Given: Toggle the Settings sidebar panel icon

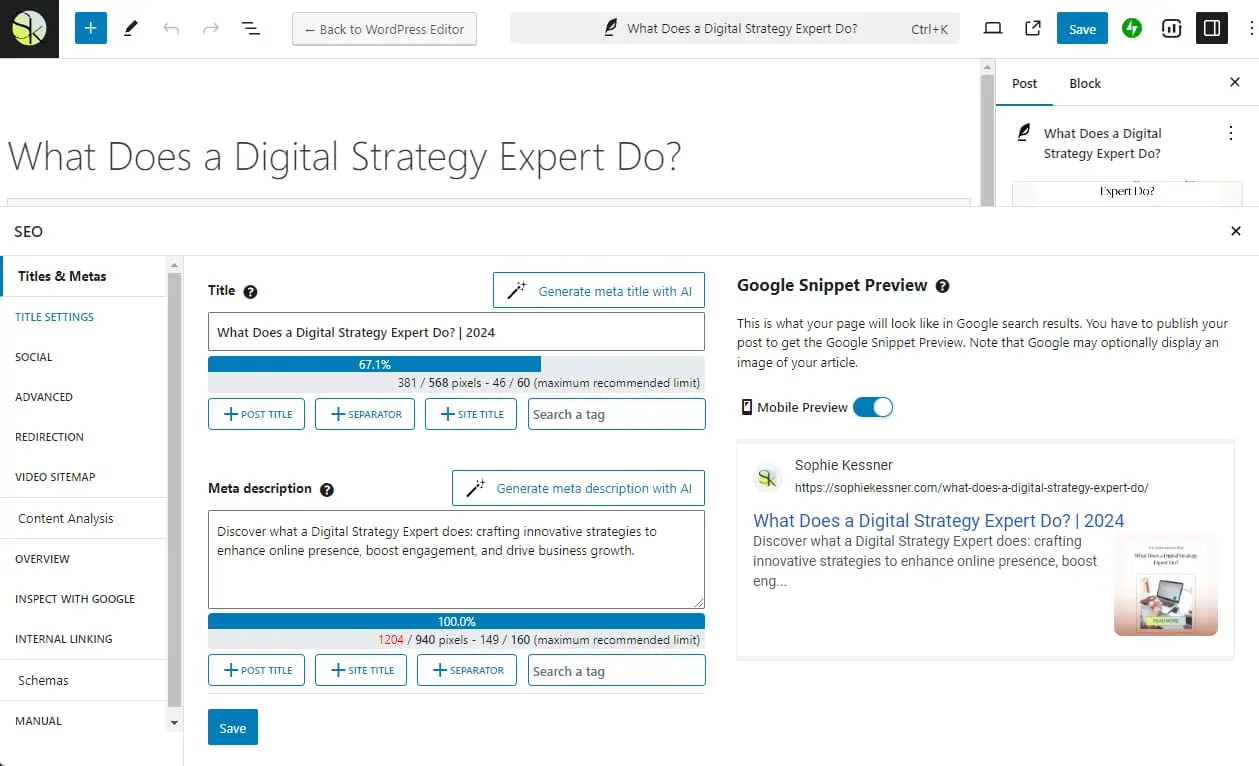Looking at the screenshot, I should 1212,29.
